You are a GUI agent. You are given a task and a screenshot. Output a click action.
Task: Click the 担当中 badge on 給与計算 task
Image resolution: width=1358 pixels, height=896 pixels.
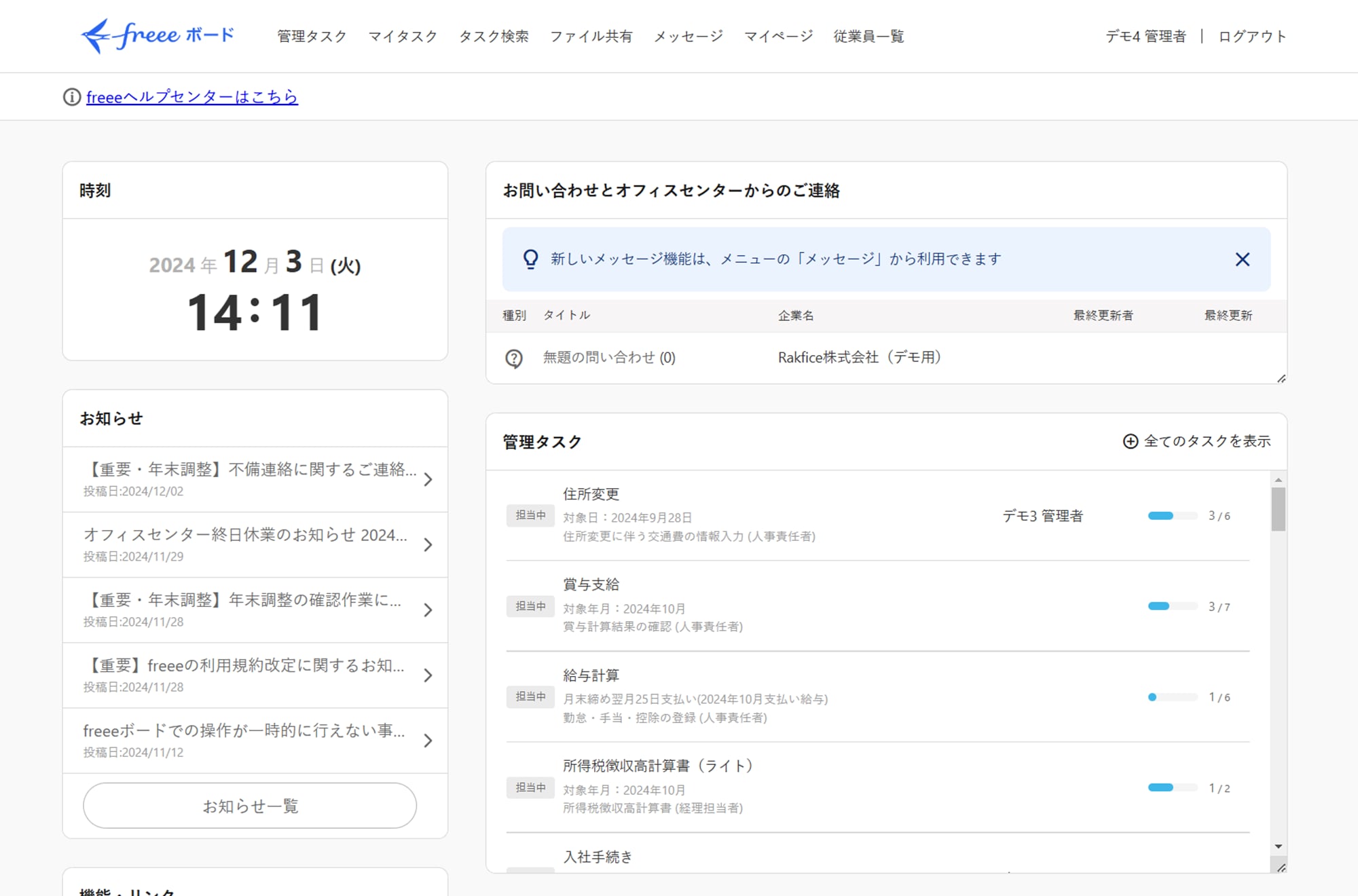tap(530, 696)
